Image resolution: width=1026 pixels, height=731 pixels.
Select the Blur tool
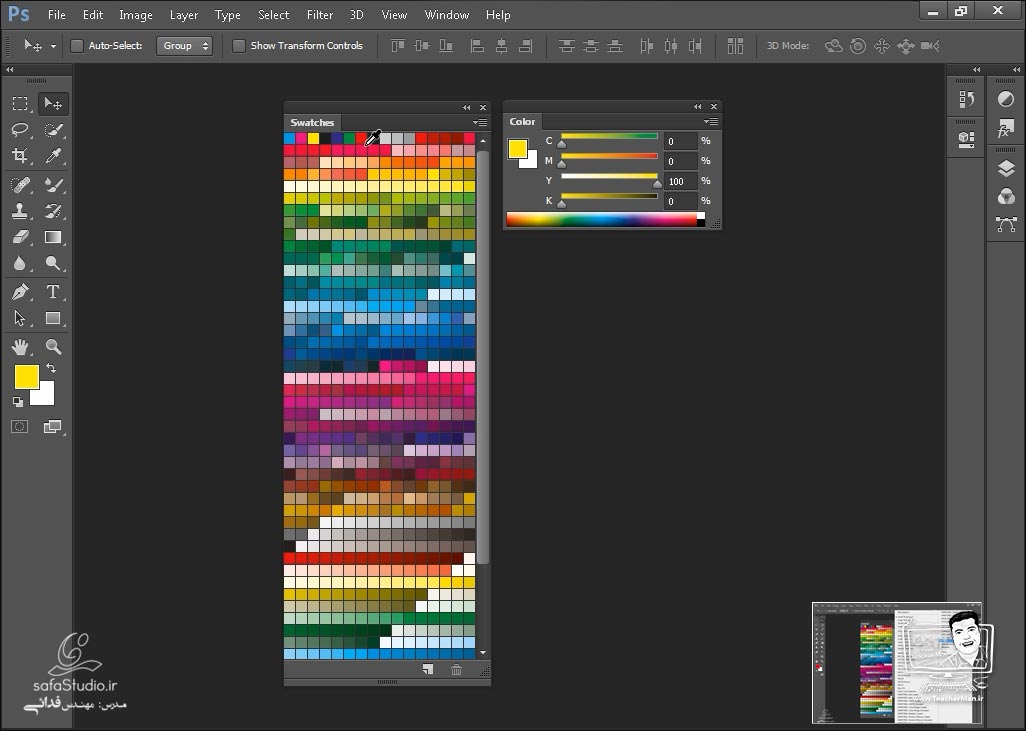tap(20, 263)
